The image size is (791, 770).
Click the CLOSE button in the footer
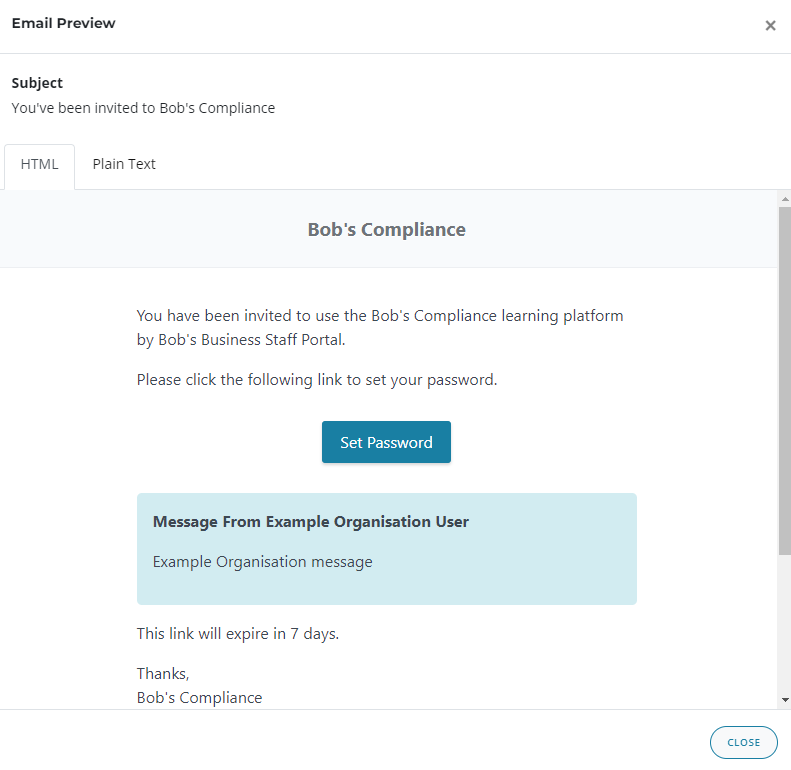click(744, 742)
